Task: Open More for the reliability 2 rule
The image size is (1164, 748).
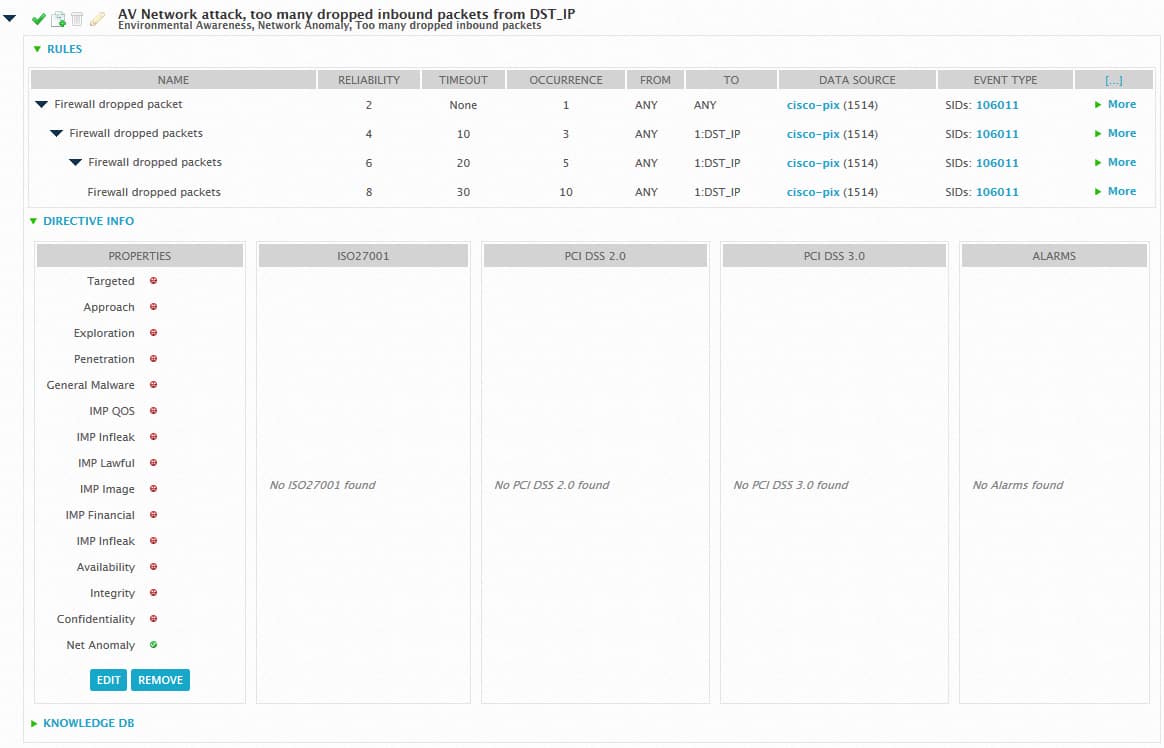Action: click(x=1115, y=105)
